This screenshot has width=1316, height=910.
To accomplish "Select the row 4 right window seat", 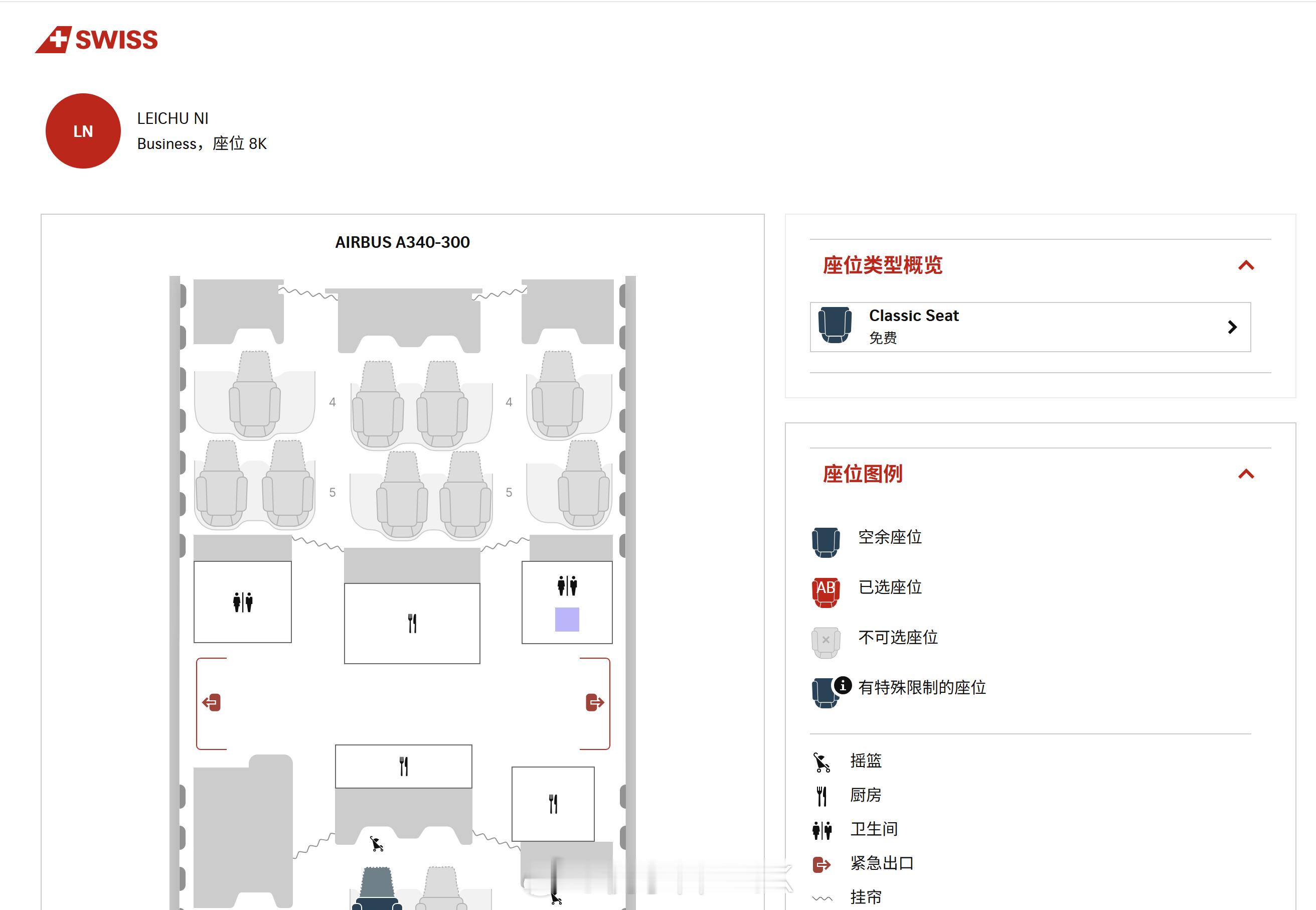I will (x=557, y=394).
